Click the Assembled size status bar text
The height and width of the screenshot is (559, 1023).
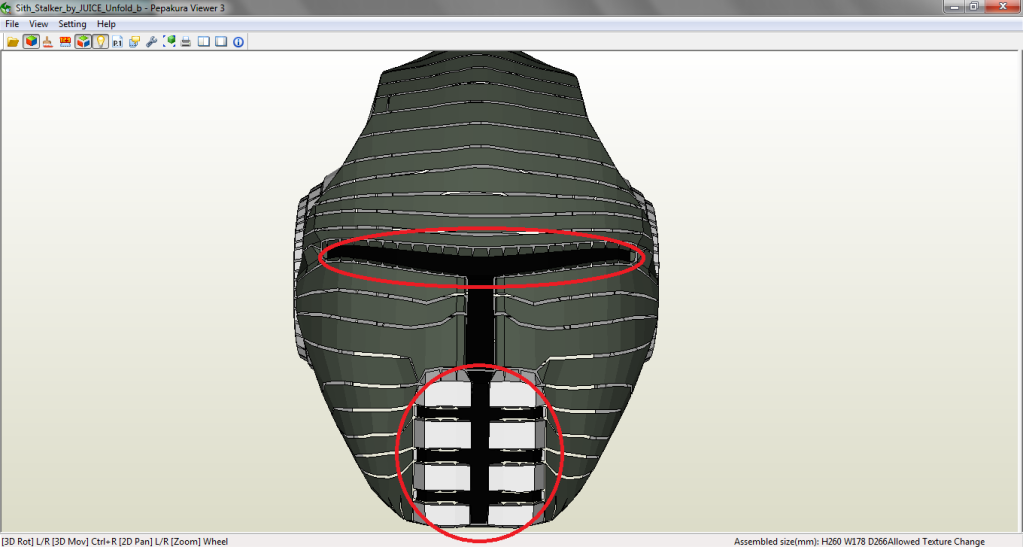859,541
